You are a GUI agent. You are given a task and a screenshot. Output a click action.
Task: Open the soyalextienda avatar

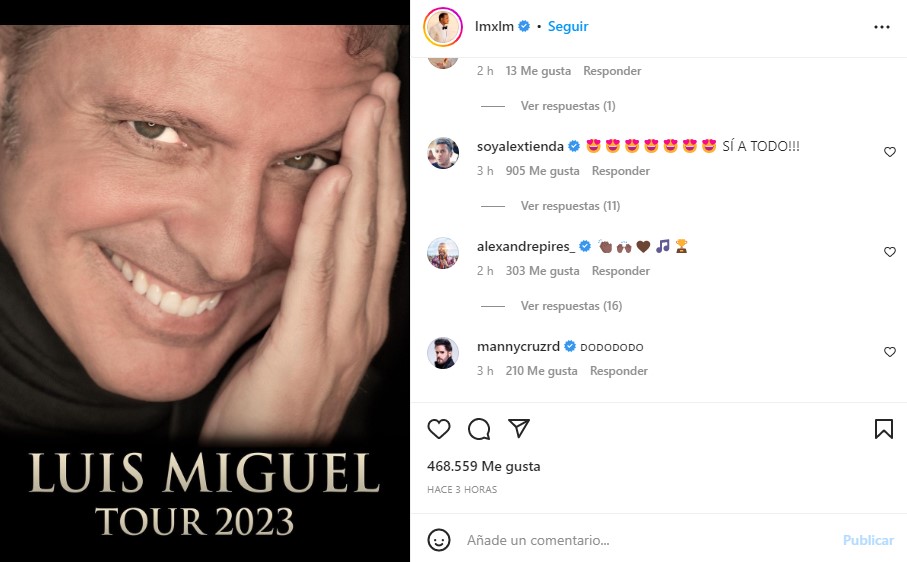click(443, 153)
